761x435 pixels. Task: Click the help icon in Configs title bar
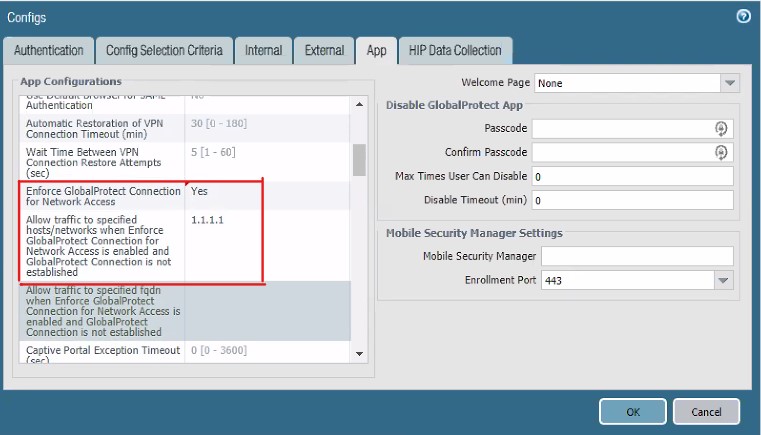click(743, 17)
